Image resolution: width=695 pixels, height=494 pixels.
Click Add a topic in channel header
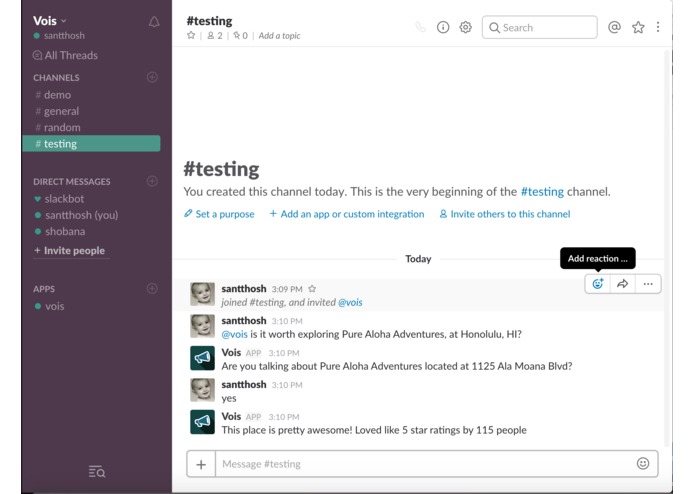click(x=279, y=35)
